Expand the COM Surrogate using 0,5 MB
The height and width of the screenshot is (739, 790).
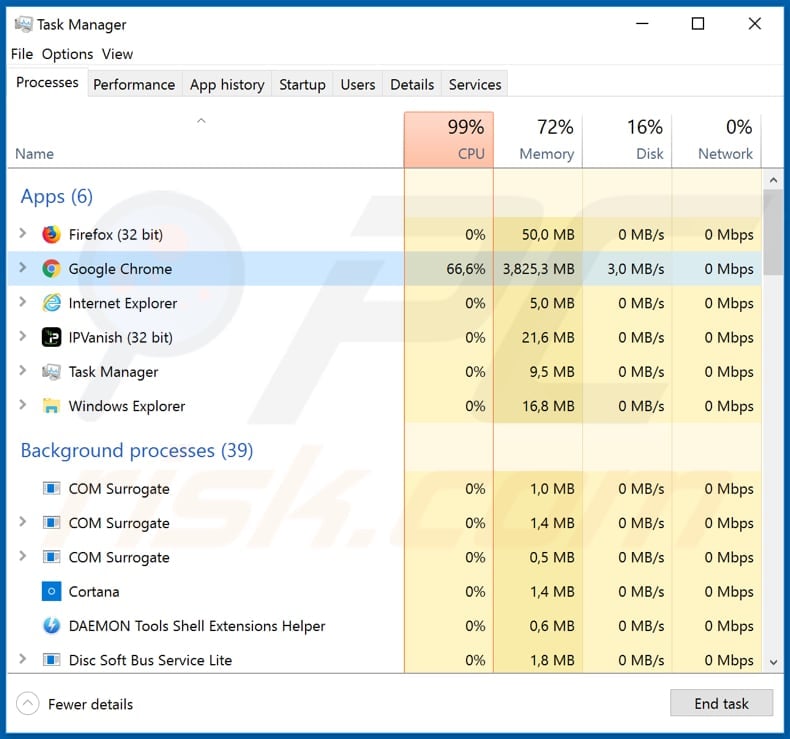(x=23, y=556)
